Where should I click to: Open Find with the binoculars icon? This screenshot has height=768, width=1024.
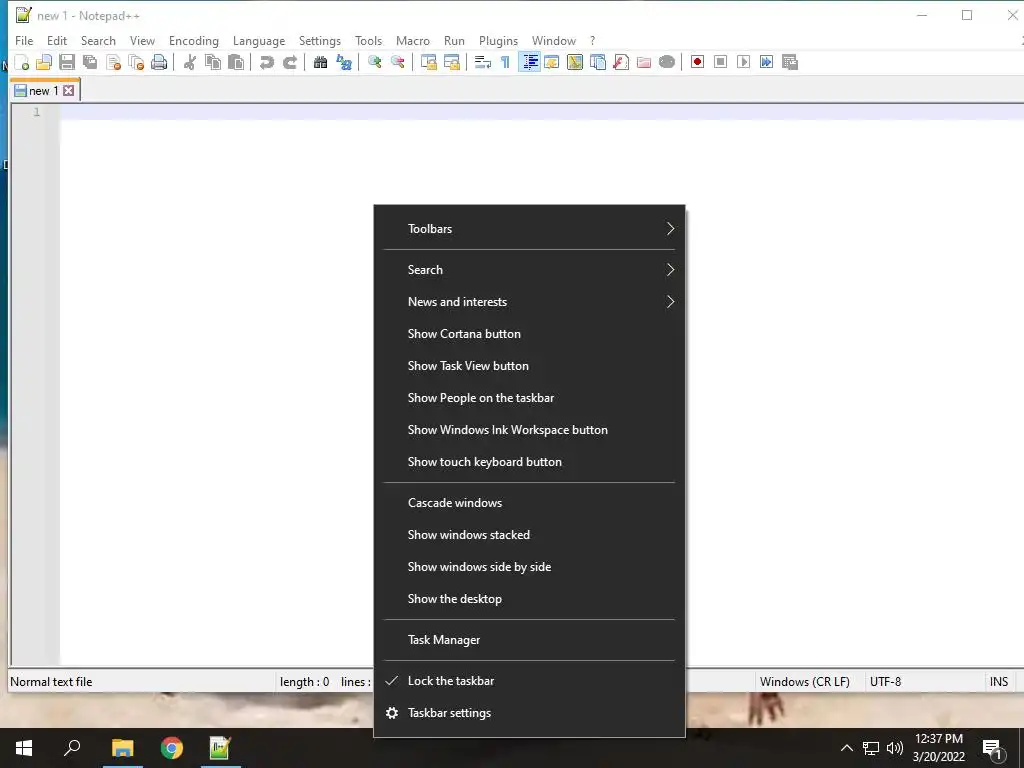coord(320,62)
